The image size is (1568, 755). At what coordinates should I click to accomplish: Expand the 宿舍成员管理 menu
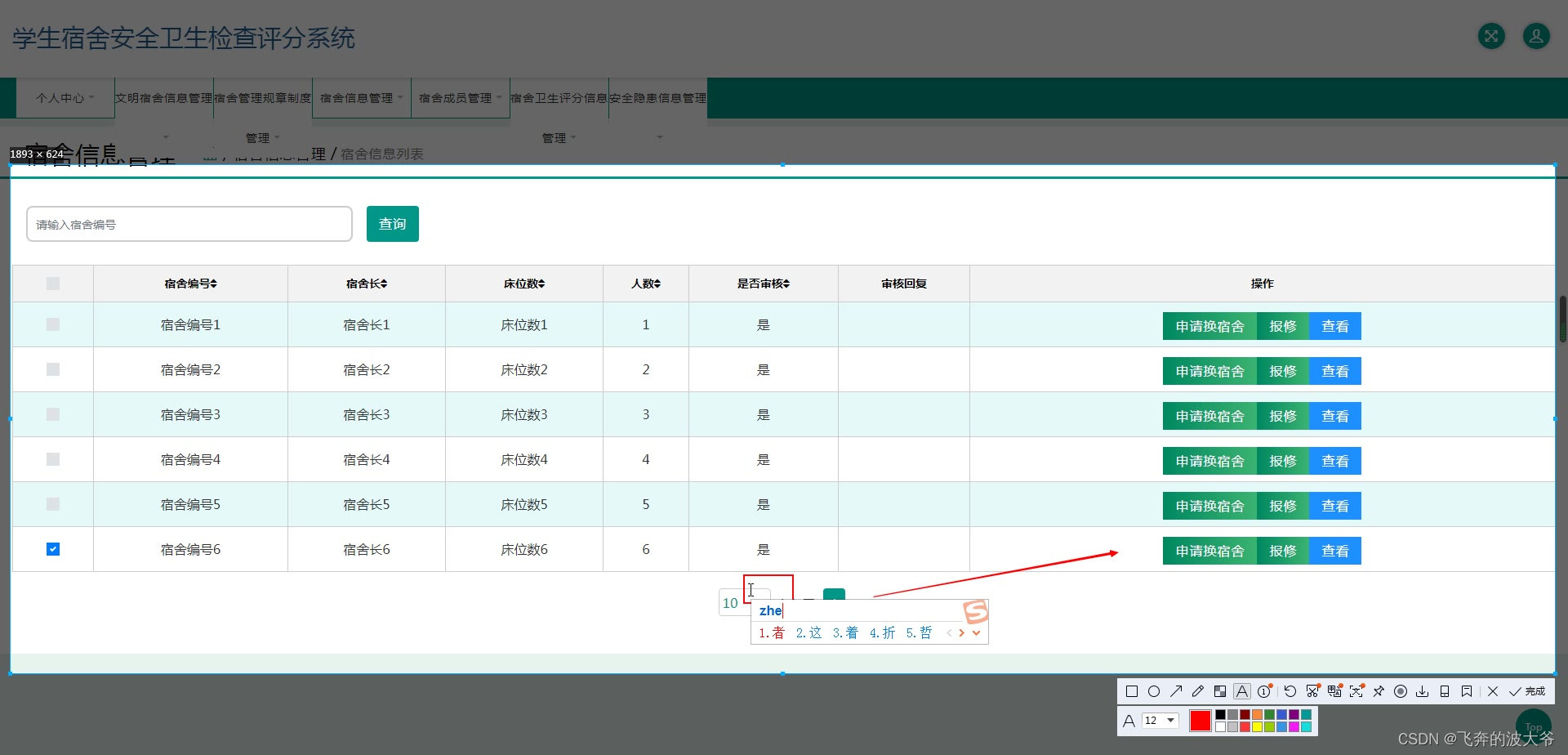[x=461, y=98]
